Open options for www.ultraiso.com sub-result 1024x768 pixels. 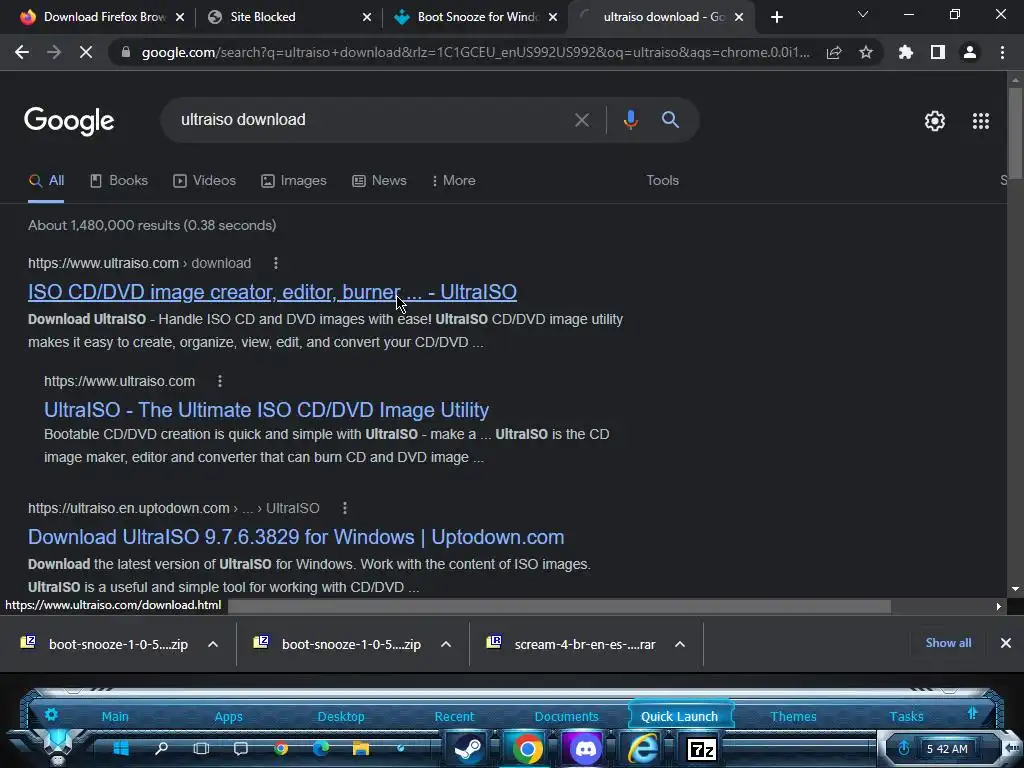pos(220,381)
